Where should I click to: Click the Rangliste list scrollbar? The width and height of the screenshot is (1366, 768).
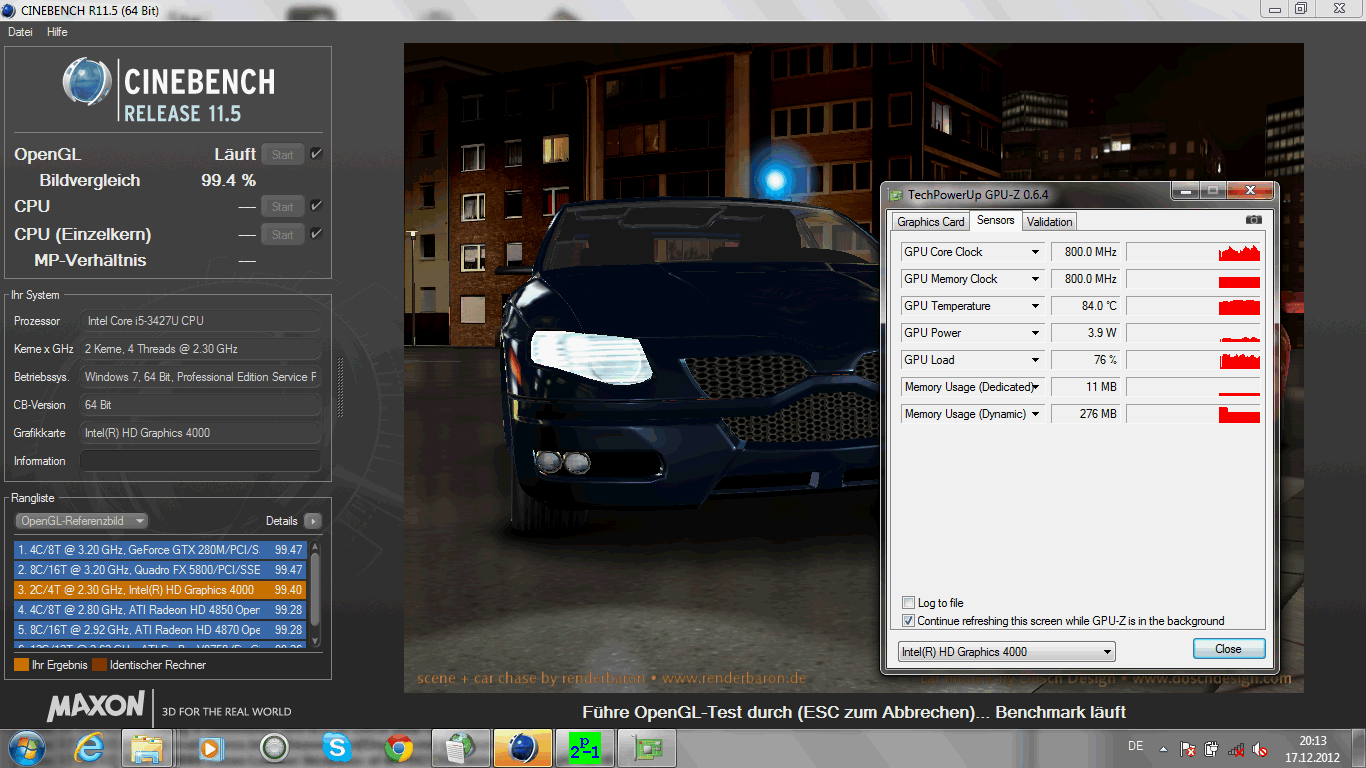click(316, 594)
